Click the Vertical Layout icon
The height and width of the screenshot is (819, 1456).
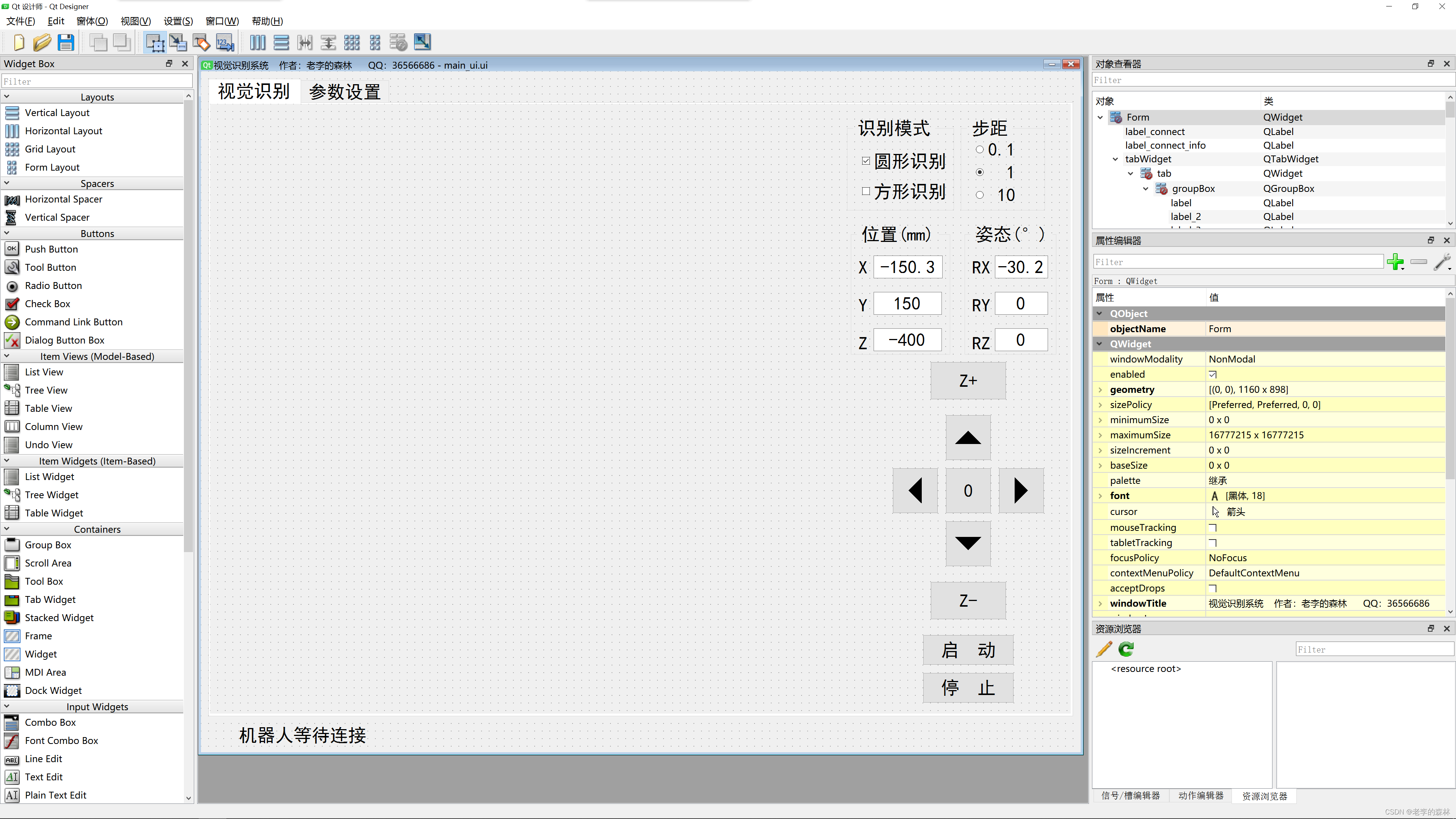click(x=12, y=112)
